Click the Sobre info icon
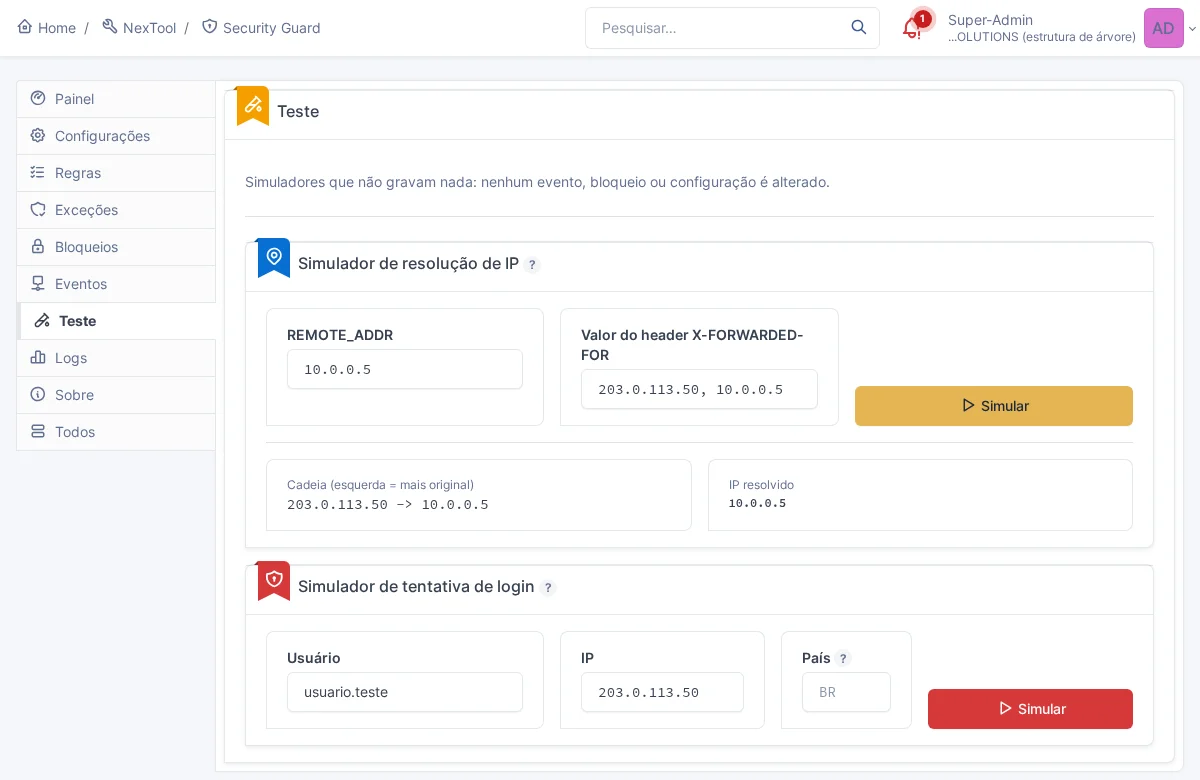 (38, 394)
